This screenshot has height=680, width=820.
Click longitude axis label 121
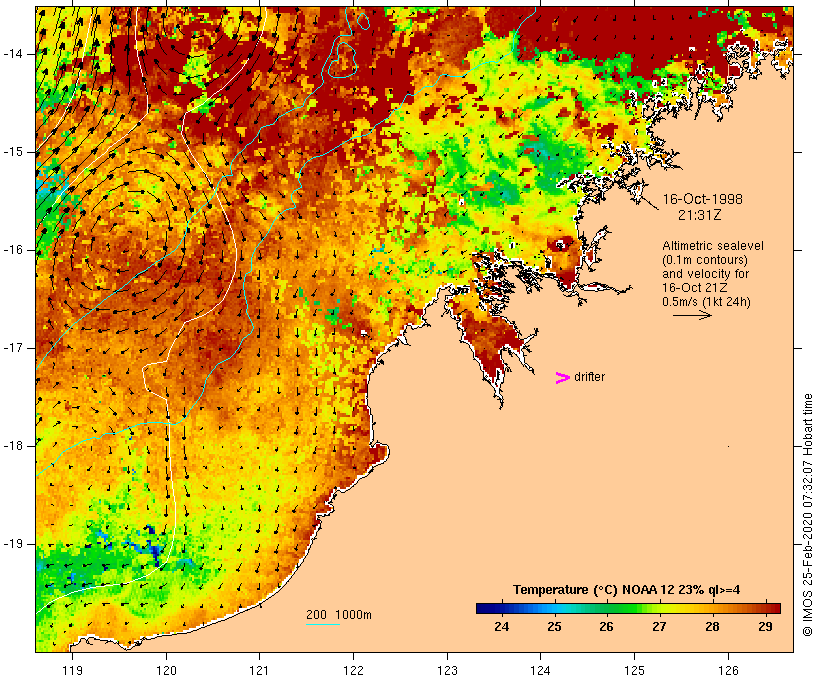(259, 671)
